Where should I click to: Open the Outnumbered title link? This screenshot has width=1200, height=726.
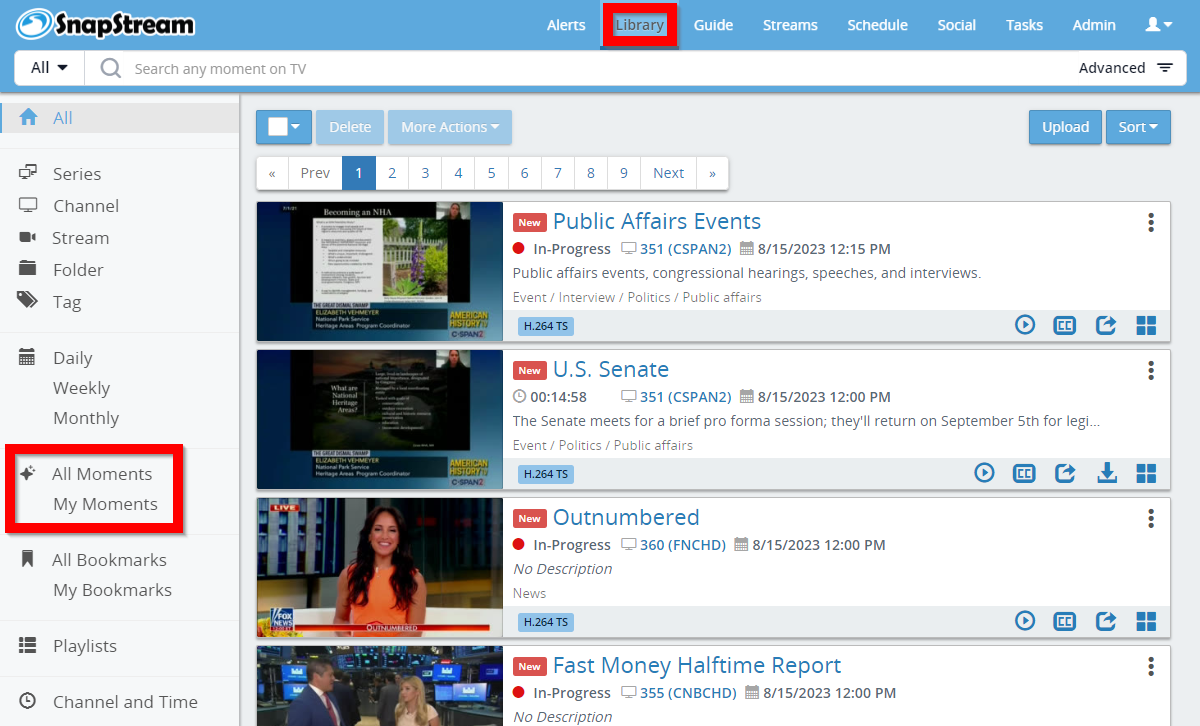point(626,518)
